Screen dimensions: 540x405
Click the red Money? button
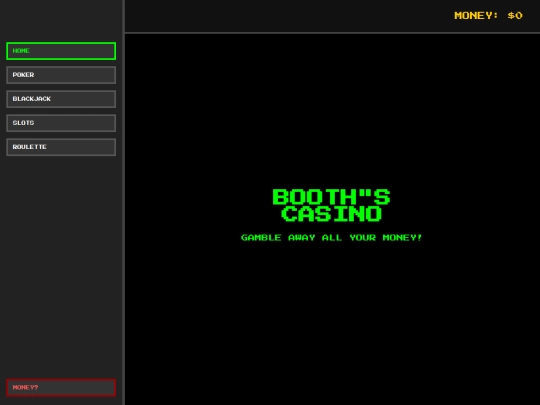pyautogui.click(x=61, y=387)
